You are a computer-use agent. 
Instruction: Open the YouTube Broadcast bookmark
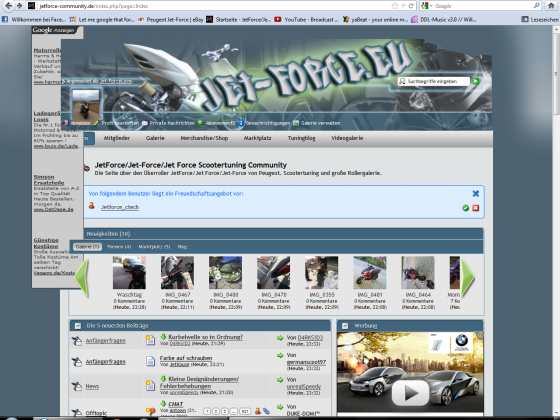point(306,19)
